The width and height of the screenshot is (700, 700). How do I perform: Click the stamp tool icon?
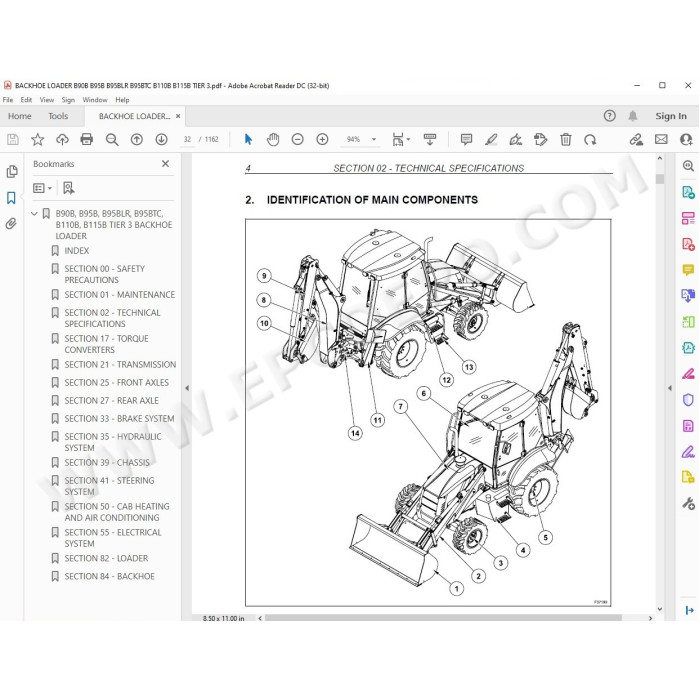tap(541, 140)
